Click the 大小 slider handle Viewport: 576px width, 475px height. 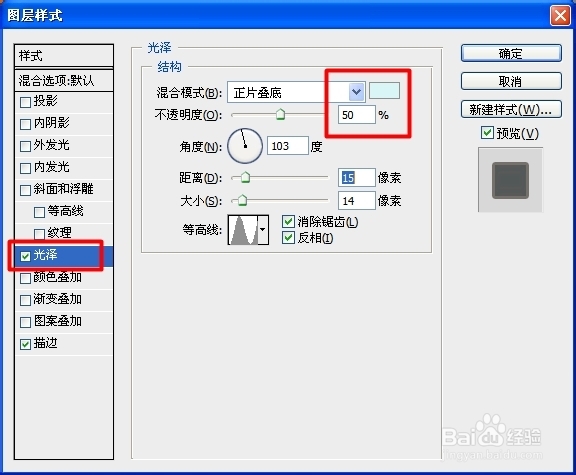pos(242,200)
